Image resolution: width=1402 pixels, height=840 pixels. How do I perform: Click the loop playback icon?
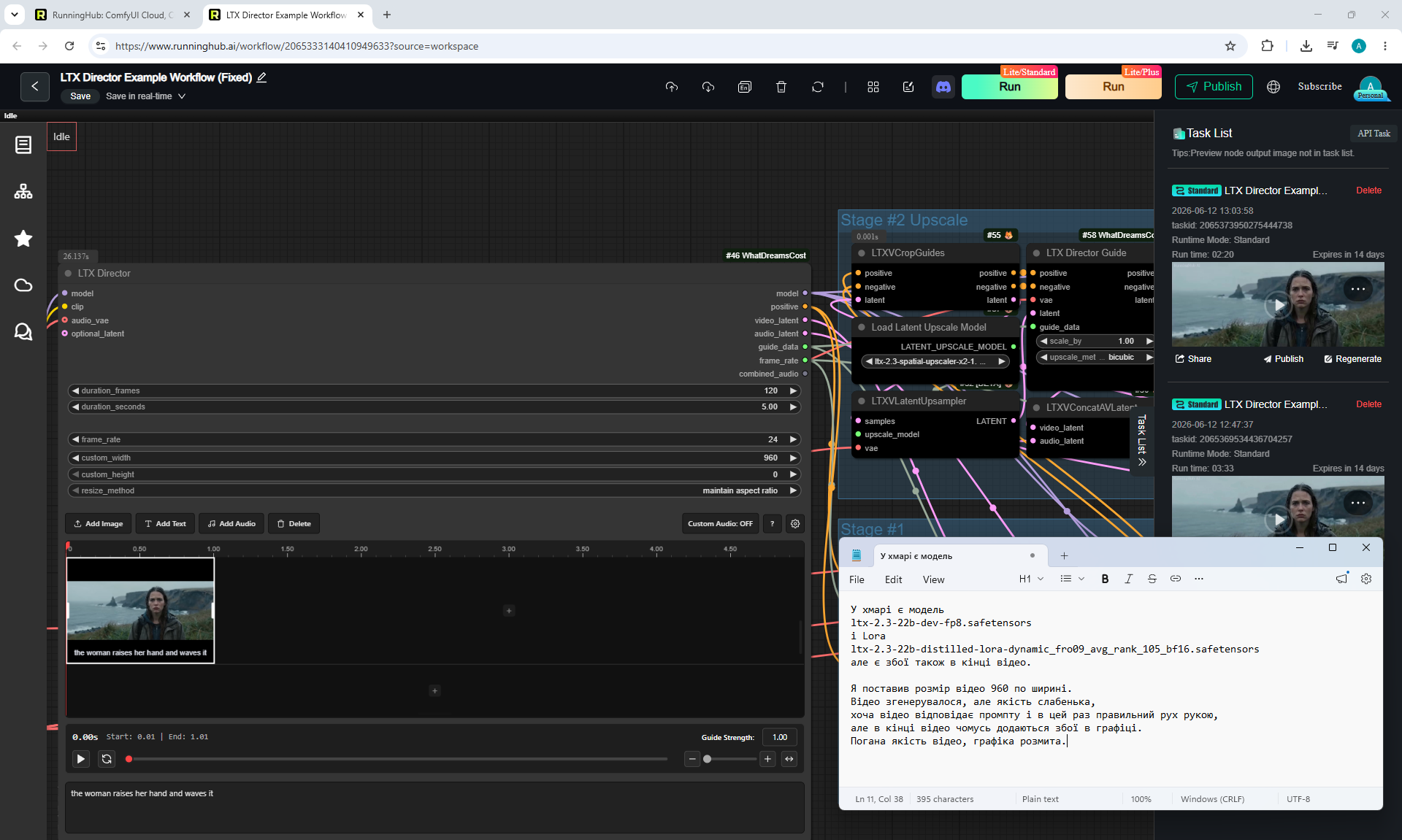tap(107, 759)
